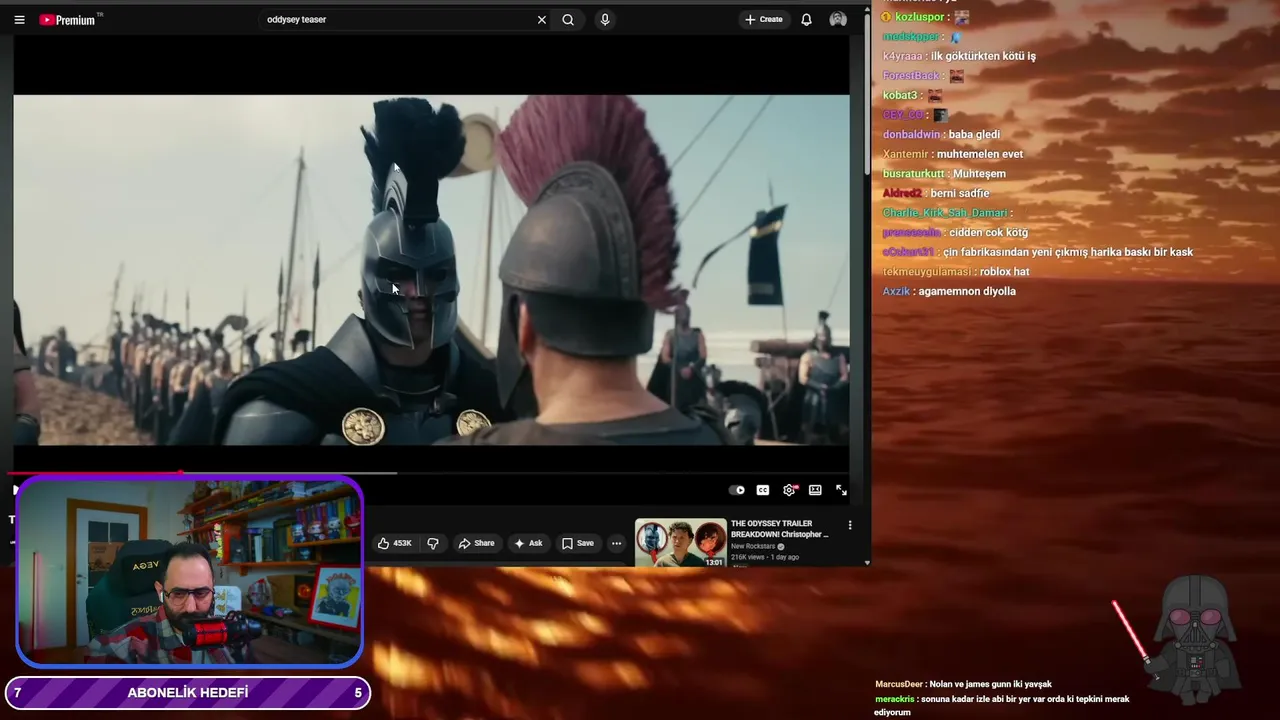Screen dimensions: 1280x720
Task: Open more actions ellipsis under video
Action: [x=616, y=543]
